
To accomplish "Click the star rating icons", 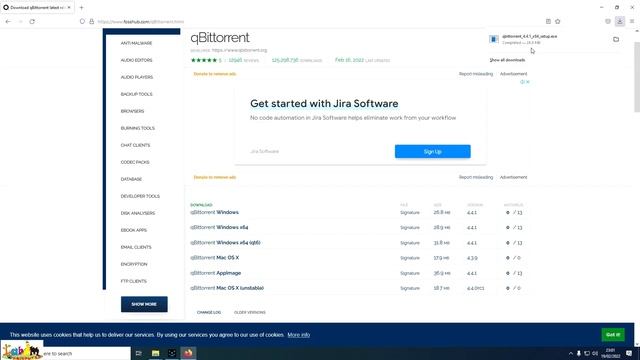I will pos(204,60).
